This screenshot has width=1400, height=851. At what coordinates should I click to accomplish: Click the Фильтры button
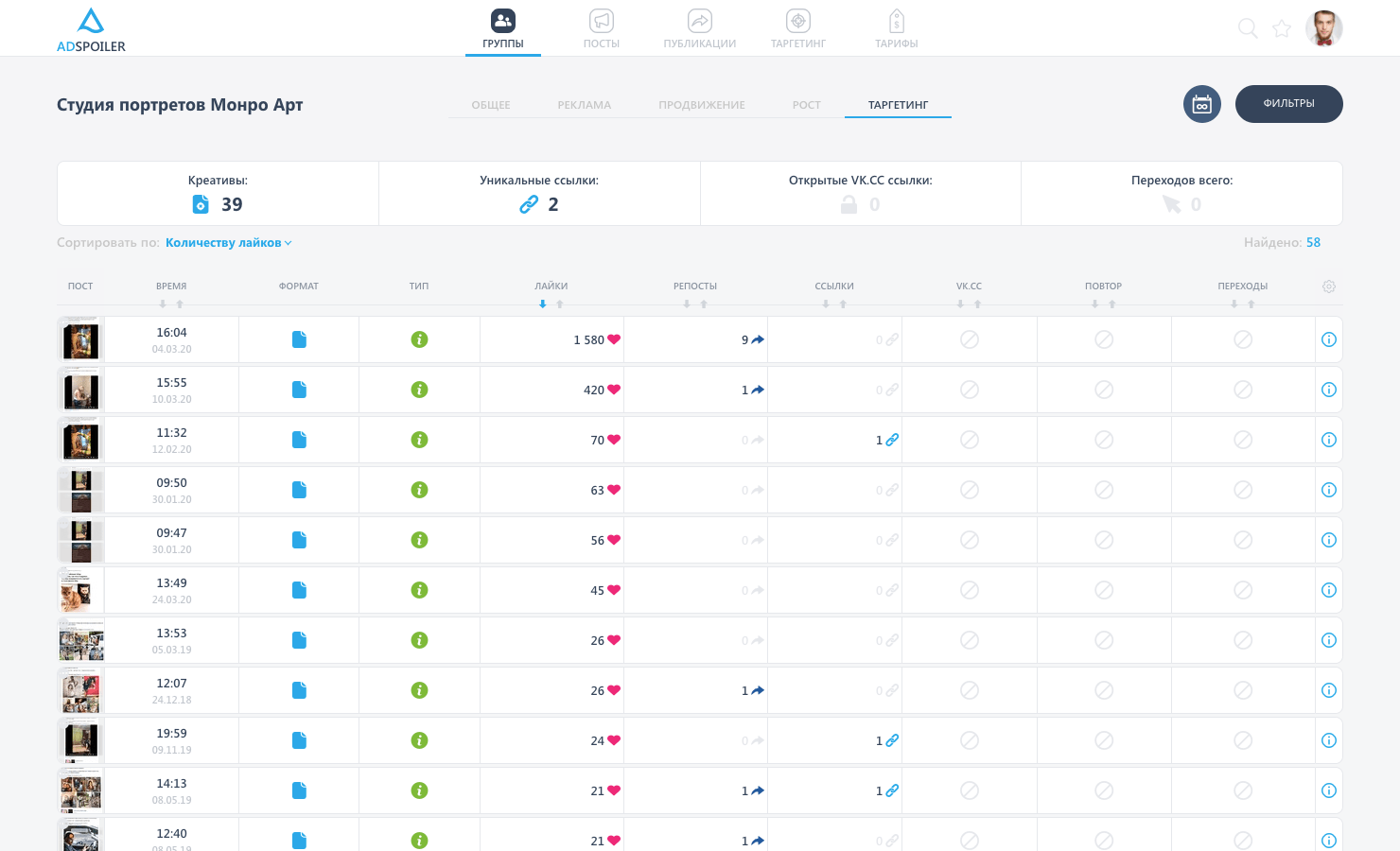(1288, 104)
